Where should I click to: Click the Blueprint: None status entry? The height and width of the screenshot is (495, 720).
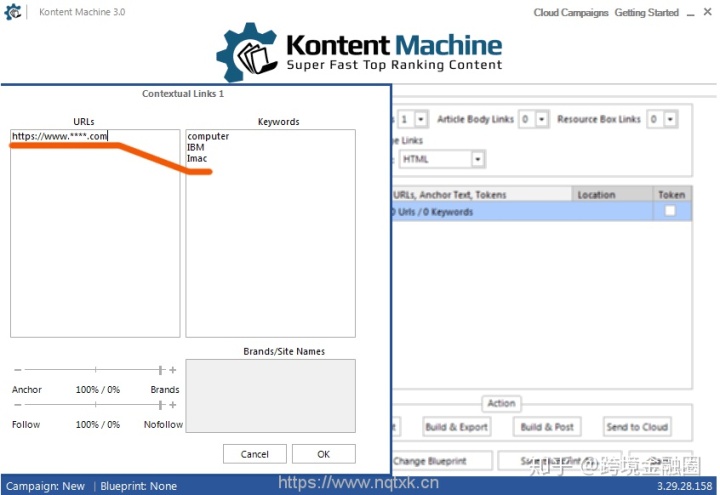pos(139,486)
